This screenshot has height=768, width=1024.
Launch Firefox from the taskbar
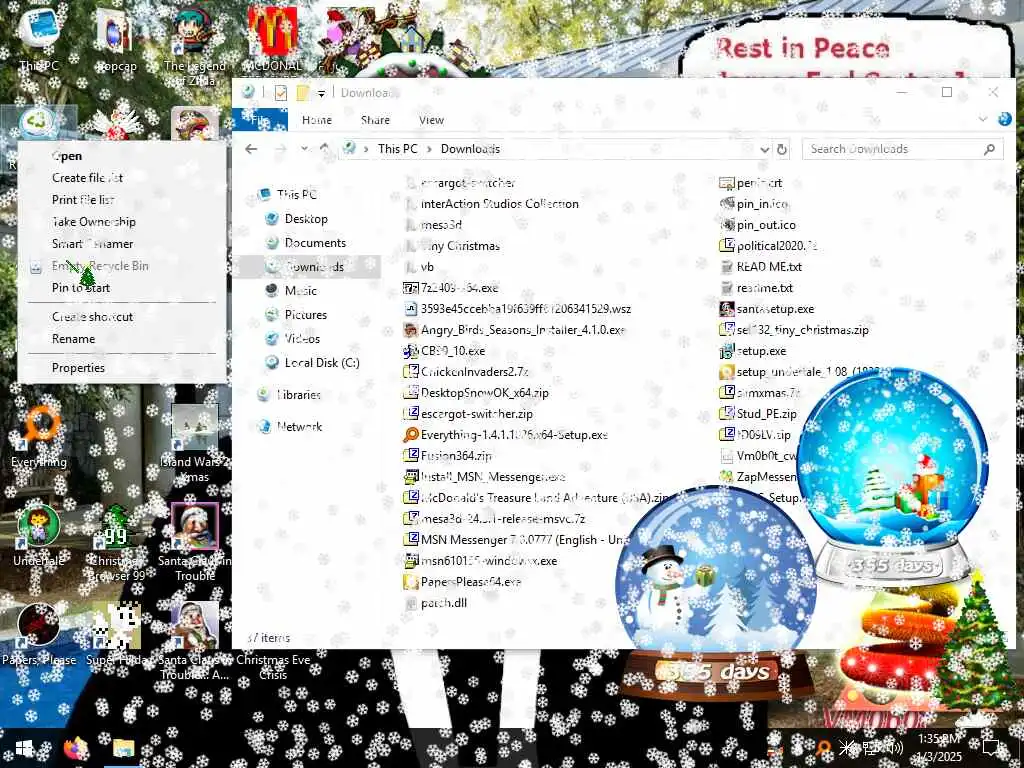tap(76, 748)
